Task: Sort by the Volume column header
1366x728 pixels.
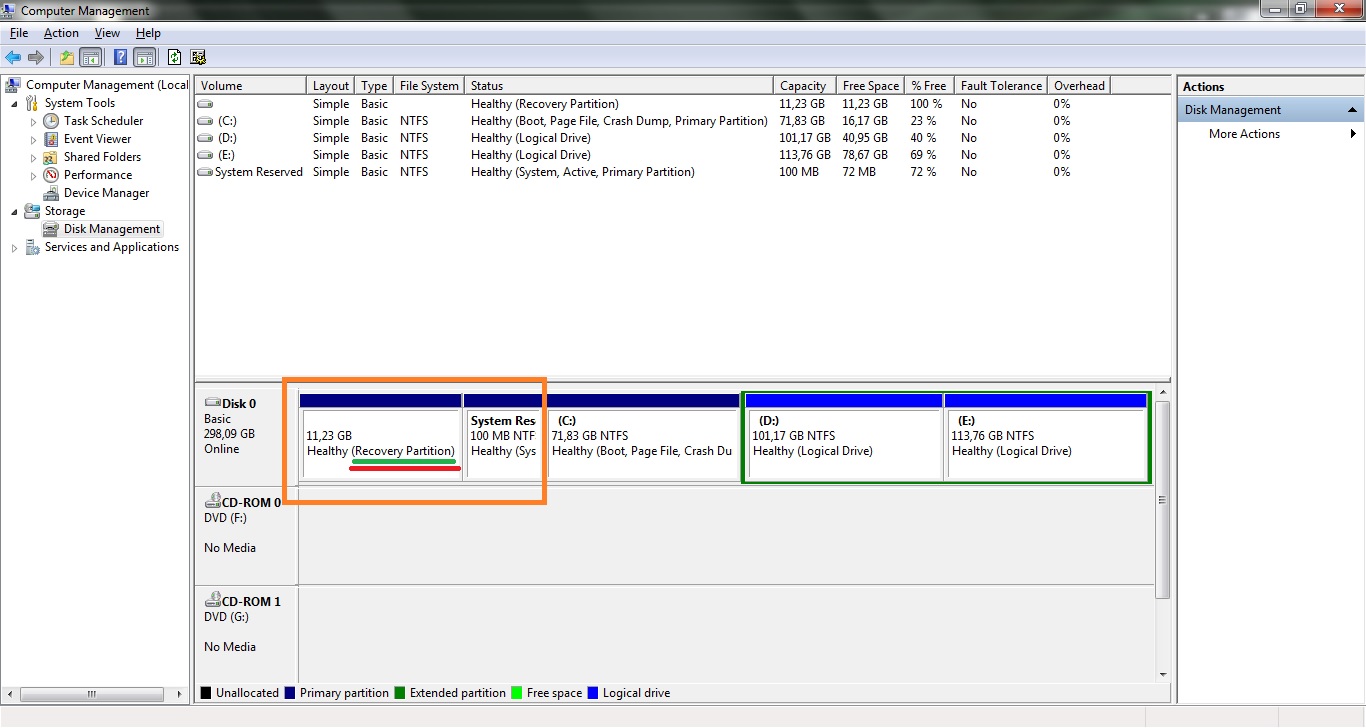Action: [250, 86]
